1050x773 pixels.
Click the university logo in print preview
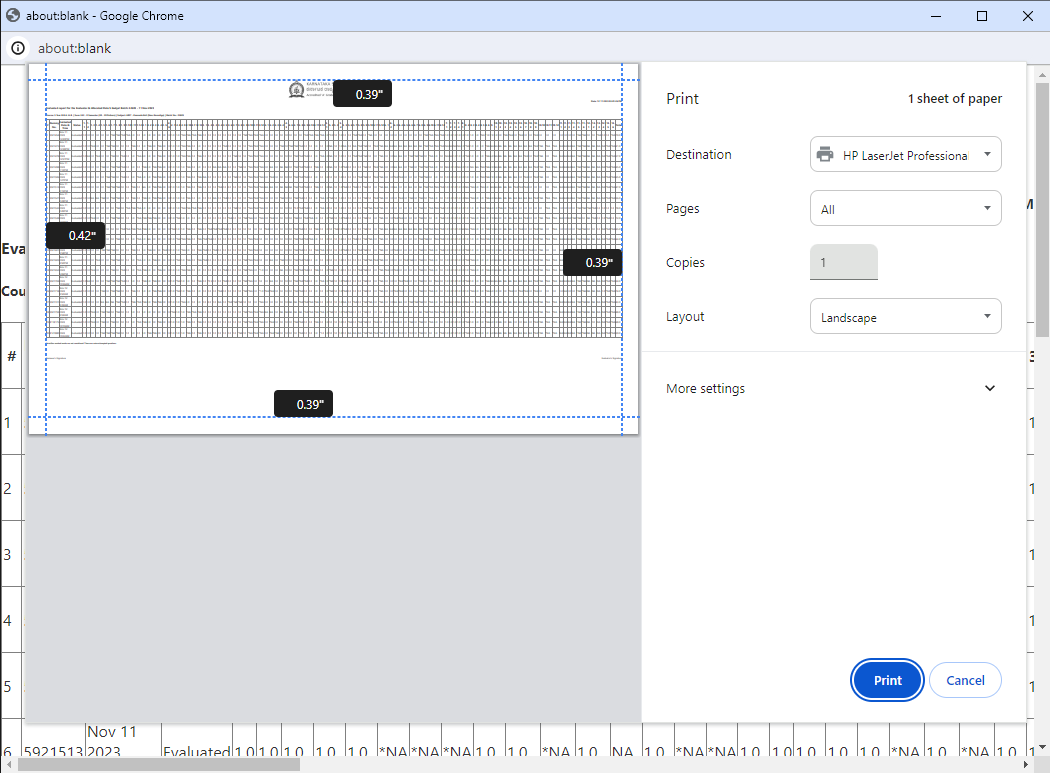point(297,91)
